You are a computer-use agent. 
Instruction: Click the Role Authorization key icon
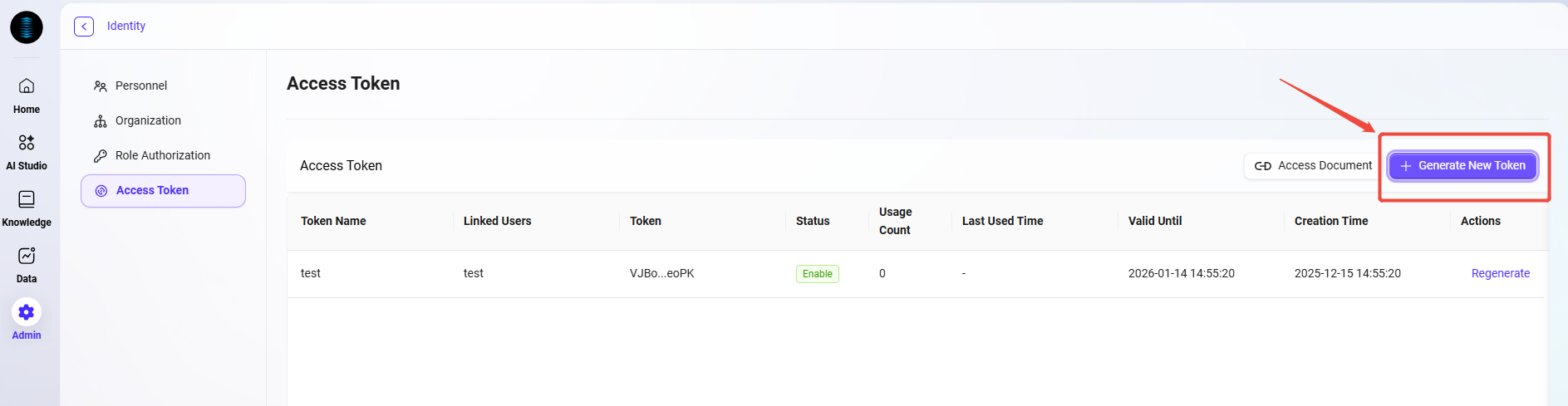point(101,156)
